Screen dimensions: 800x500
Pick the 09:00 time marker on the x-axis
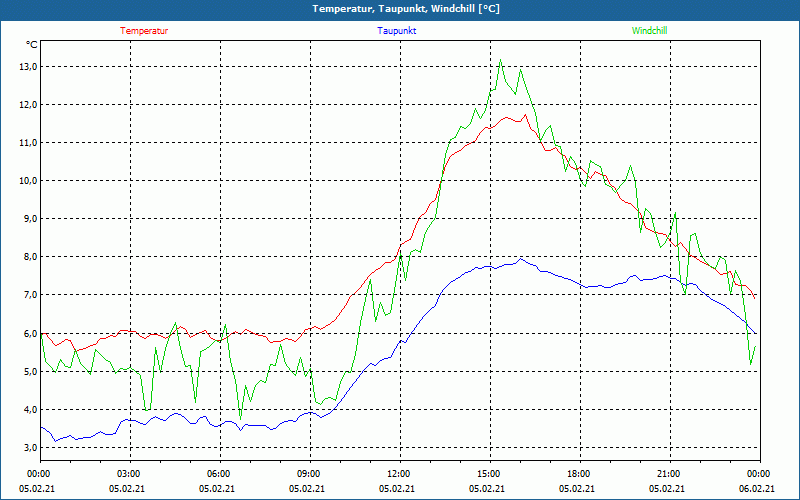point(308,474)
